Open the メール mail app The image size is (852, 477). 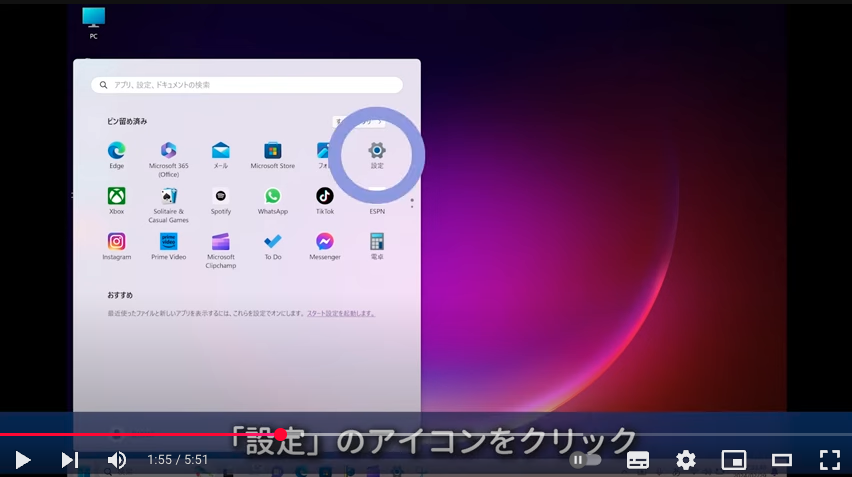click(221, 155)
